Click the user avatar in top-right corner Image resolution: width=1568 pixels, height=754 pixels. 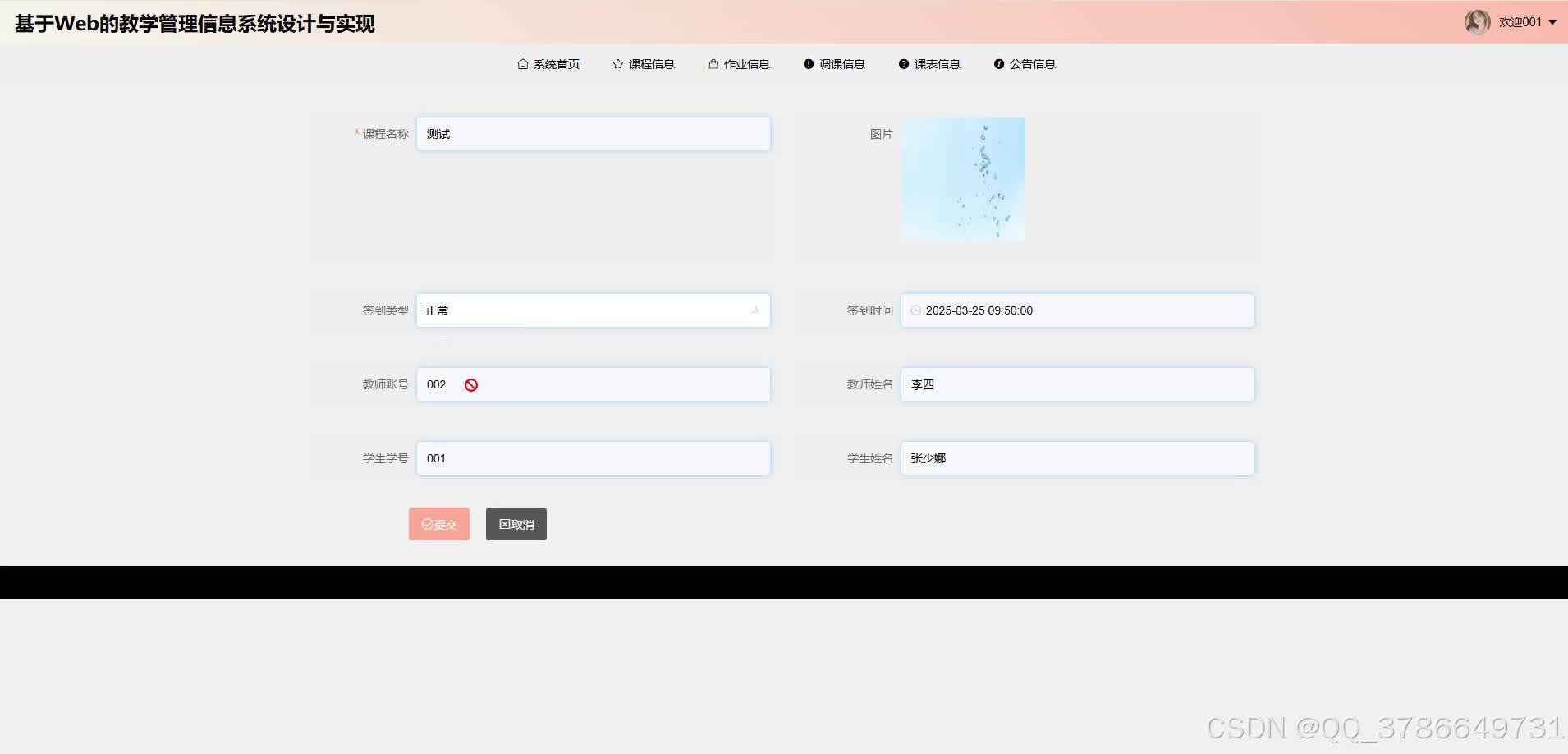coord(1478,21)
